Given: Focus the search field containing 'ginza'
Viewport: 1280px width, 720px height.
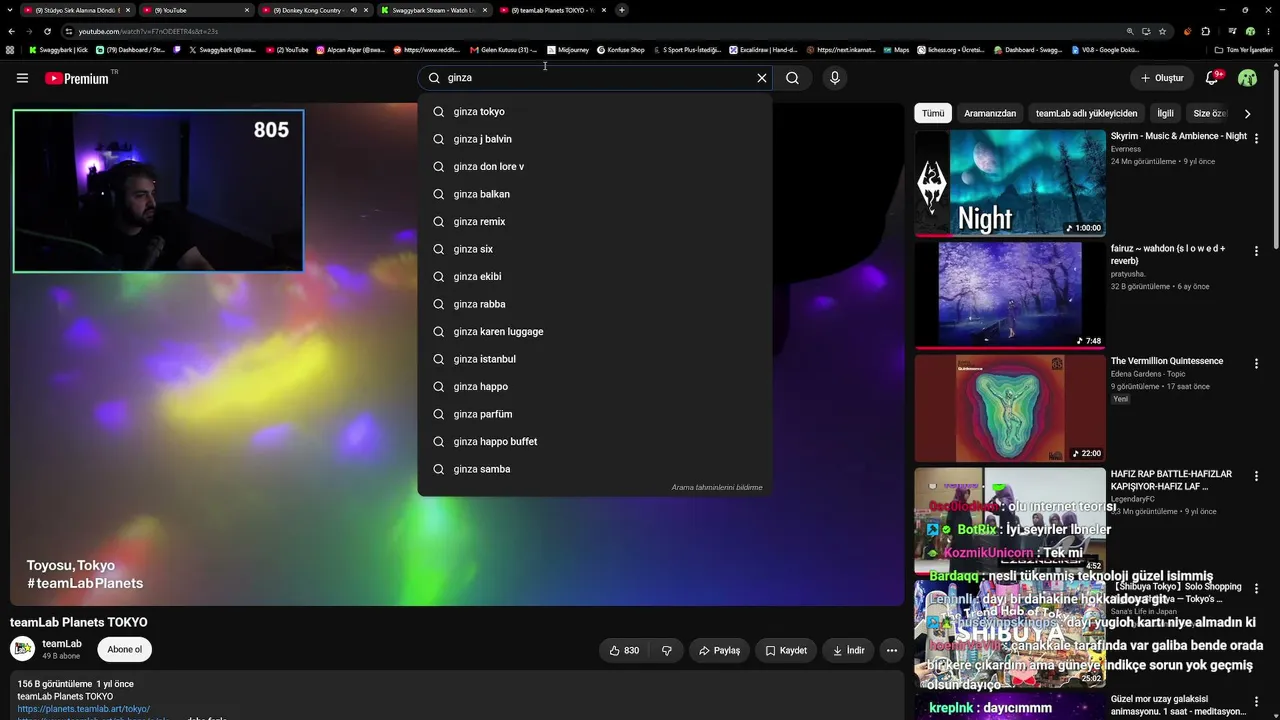Looking at the screenshot, I should click(595, 78).
